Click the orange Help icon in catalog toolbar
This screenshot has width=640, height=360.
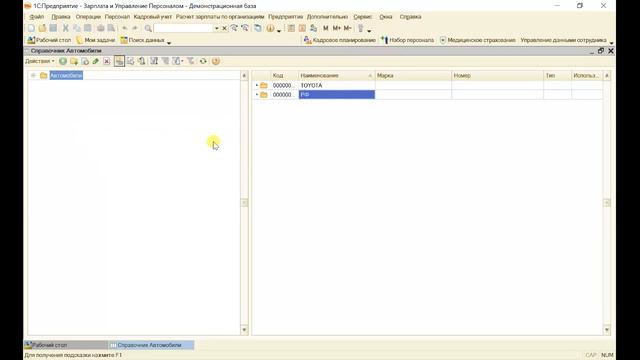pyautogui.click(x=216, y=61)
